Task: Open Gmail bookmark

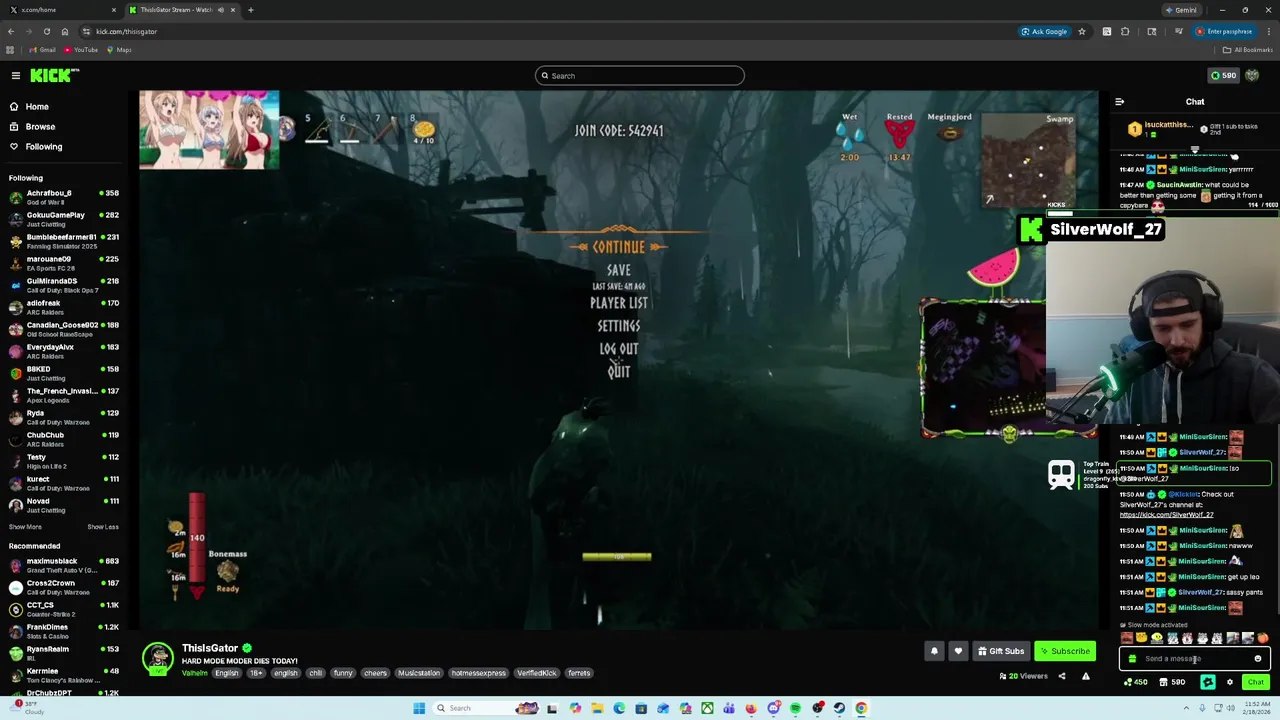Action: 42,50
